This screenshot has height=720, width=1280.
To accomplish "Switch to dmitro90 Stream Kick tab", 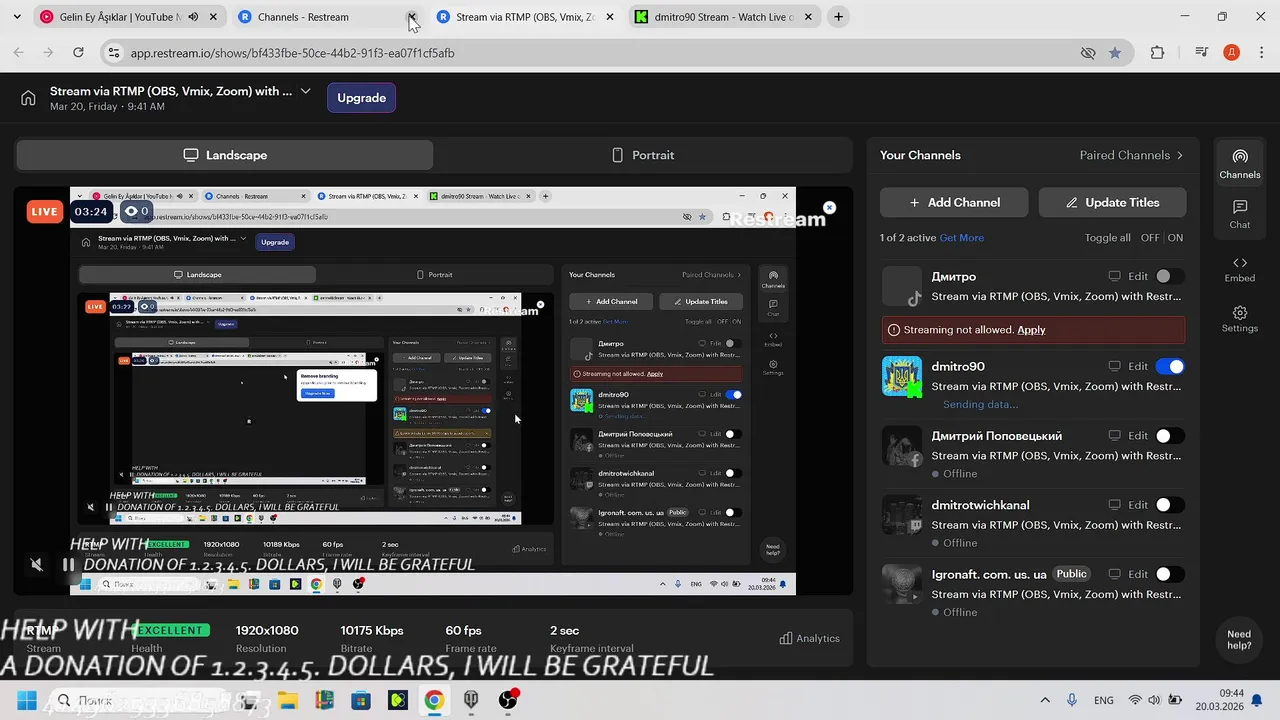I will 724,17.
